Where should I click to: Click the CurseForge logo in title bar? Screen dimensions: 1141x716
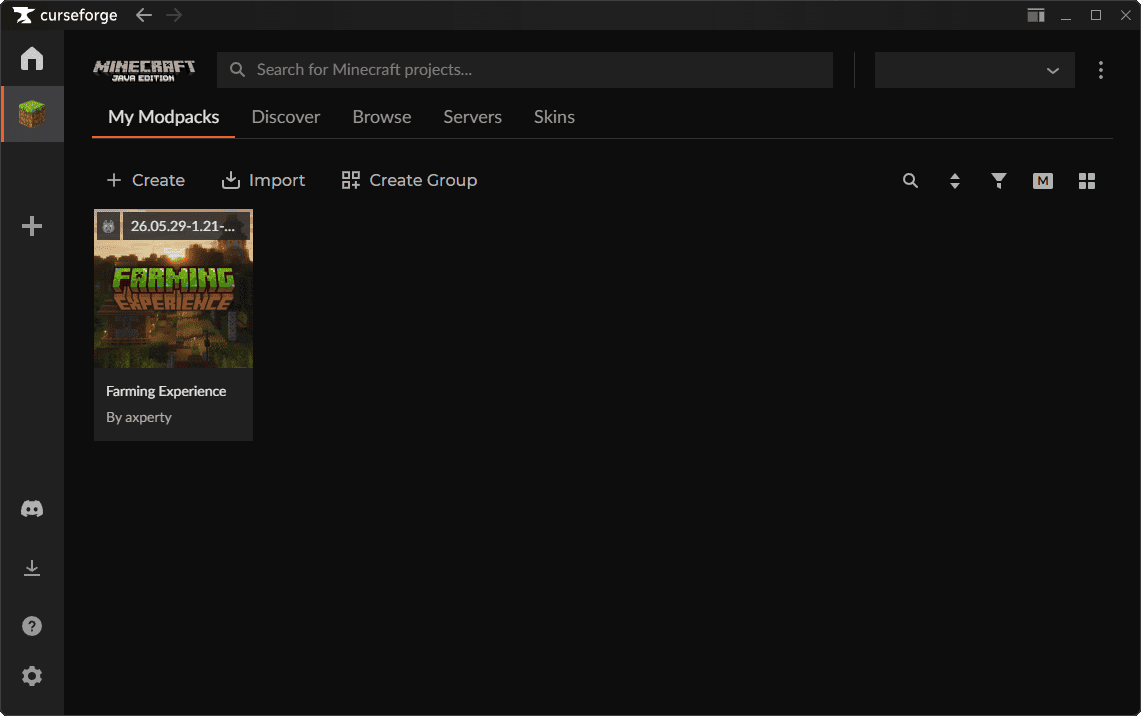click(x=65, y=15)
